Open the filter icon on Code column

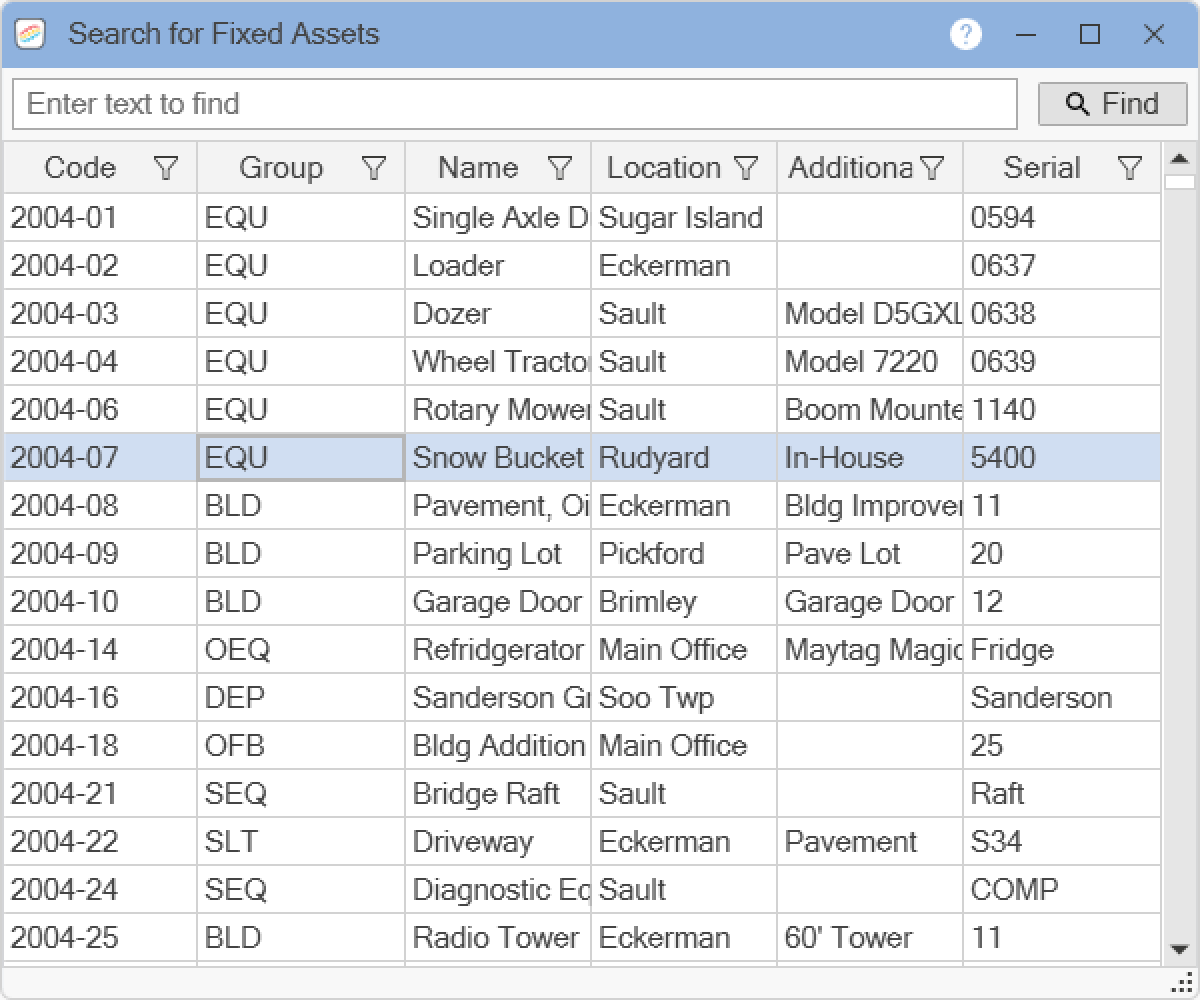click(166, 168)
